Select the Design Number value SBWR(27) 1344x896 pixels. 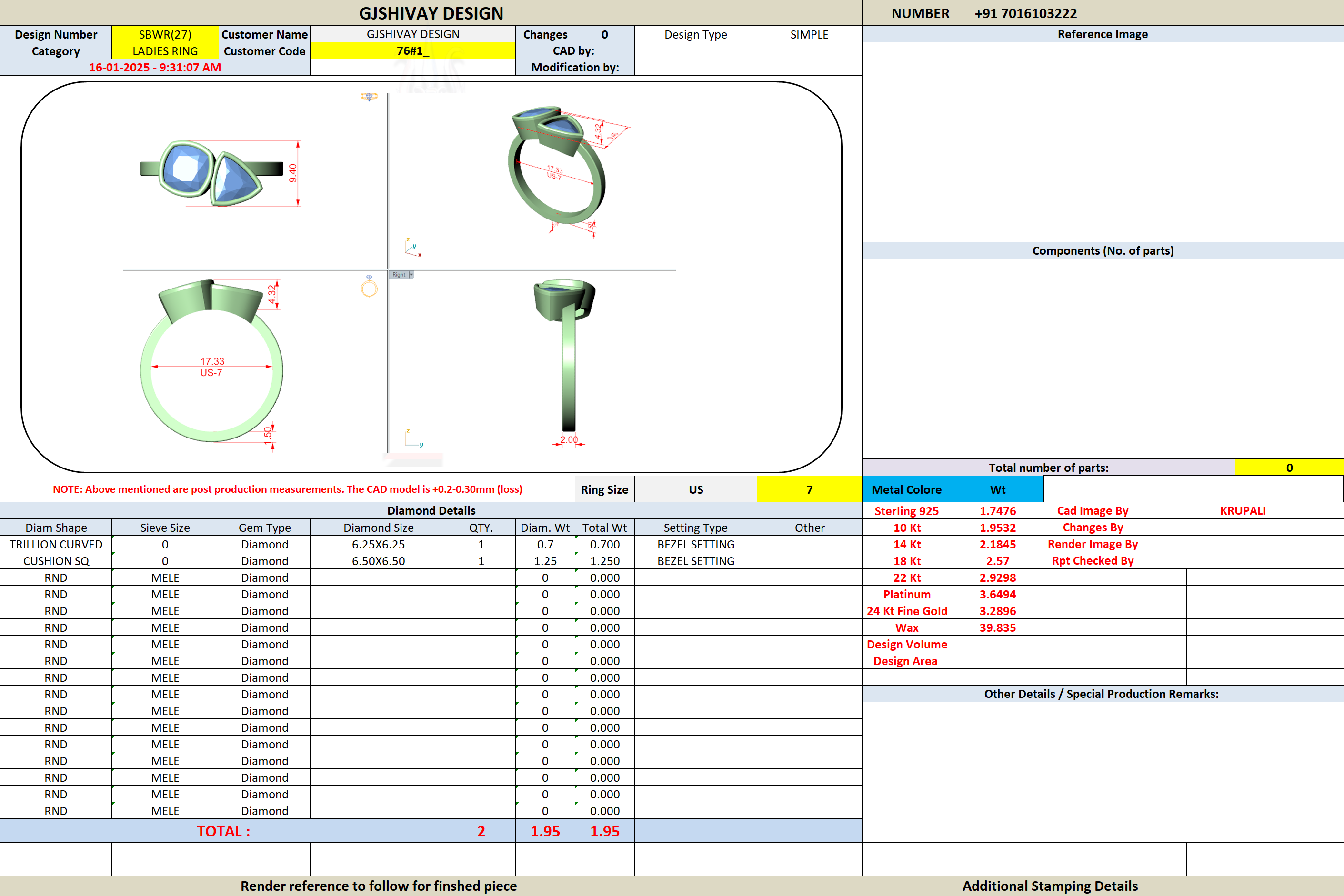point(165,34)
